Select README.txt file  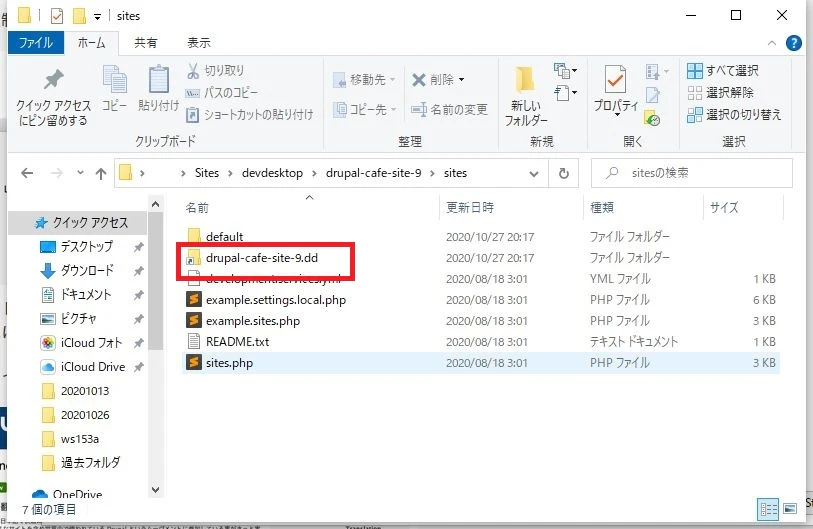tap(237, 342)
